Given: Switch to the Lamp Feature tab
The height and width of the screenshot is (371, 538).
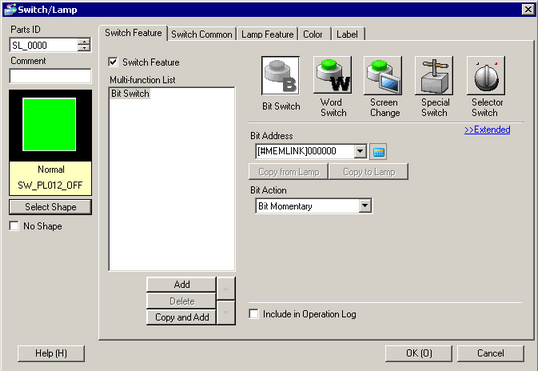Looking at the screenshot, I should click(x=267, y=34).
